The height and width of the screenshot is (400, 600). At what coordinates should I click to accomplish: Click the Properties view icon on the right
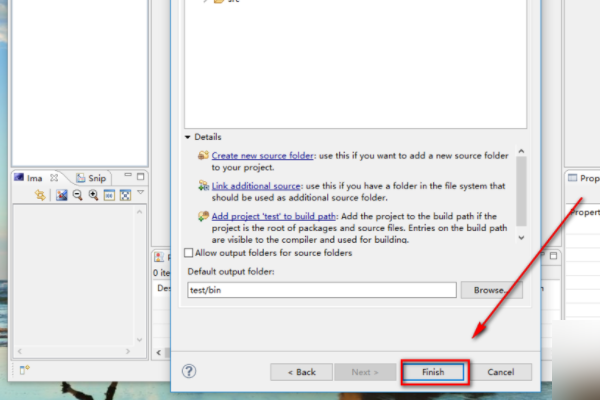point(572,178)
